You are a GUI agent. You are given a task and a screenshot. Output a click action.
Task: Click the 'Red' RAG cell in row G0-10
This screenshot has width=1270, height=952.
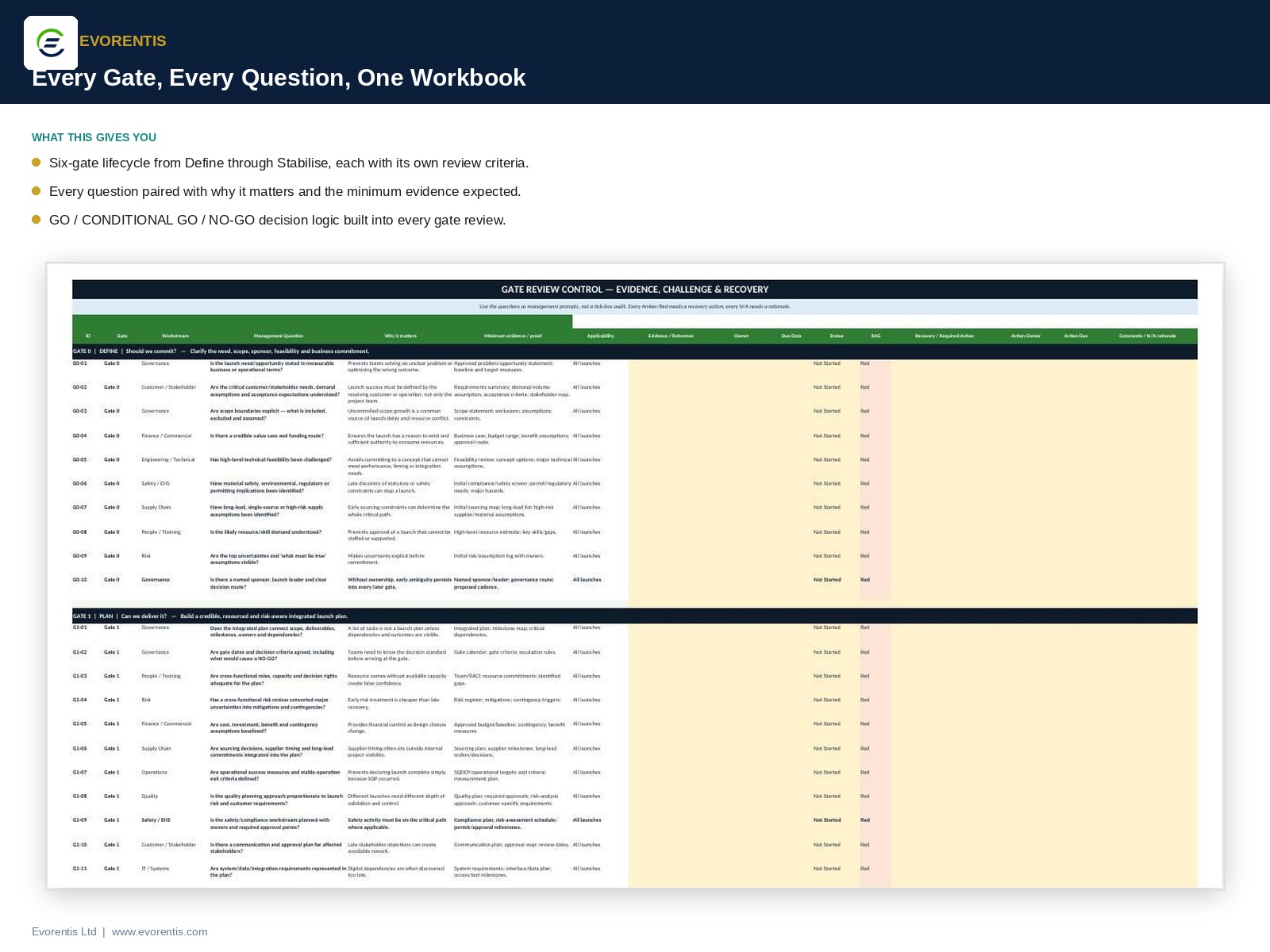tap(865, 580)
